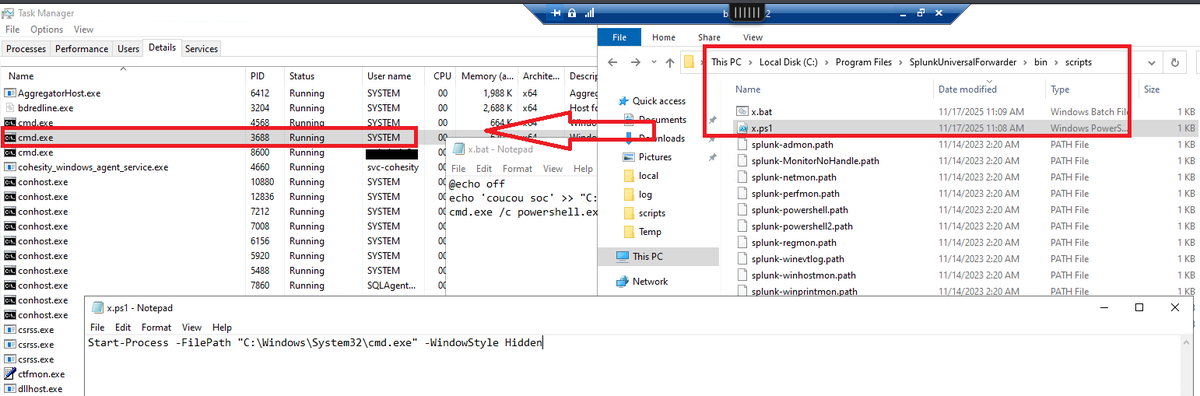Viewport: 1200px width, 396px height.
Task: Open the Options menu in Task Manager
Action: point(46,30)
